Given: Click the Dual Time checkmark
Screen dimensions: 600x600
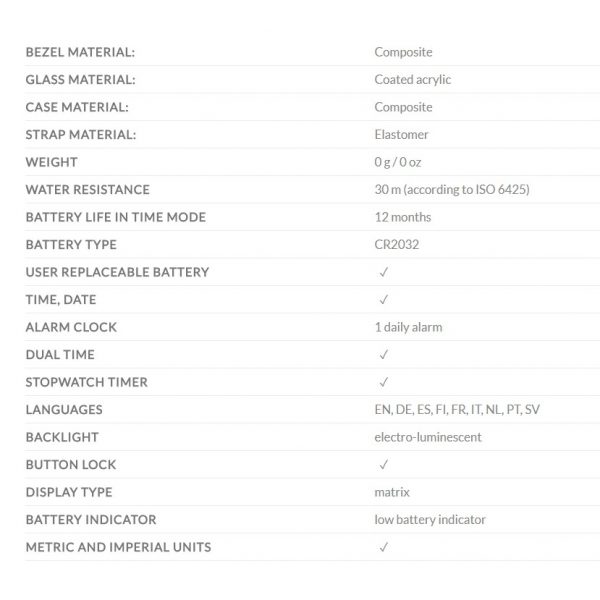Looking at the screenshot, I should point(383,355).
